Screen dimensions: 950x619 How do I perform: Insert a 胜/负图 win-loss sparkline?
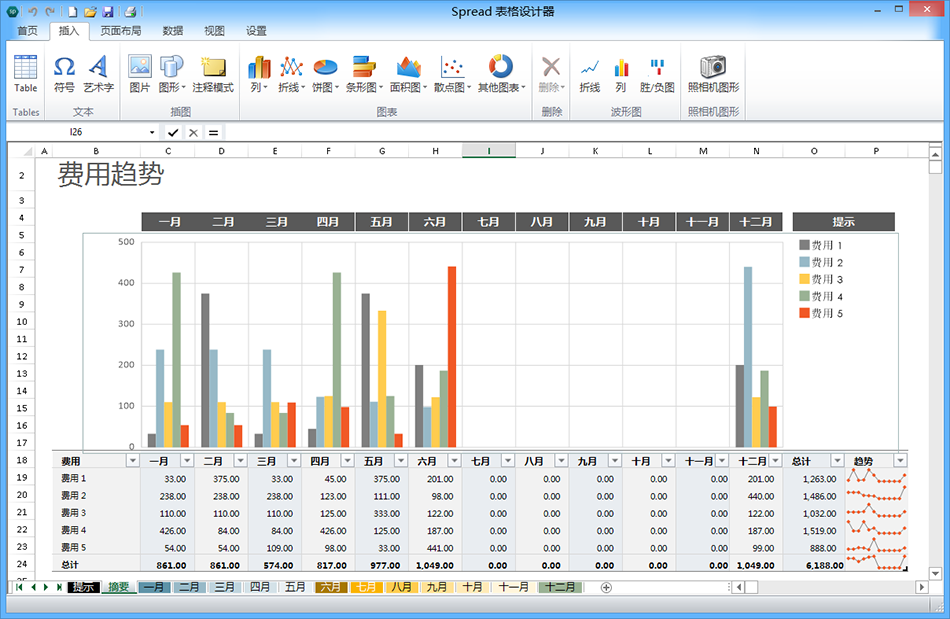[657, 73]
